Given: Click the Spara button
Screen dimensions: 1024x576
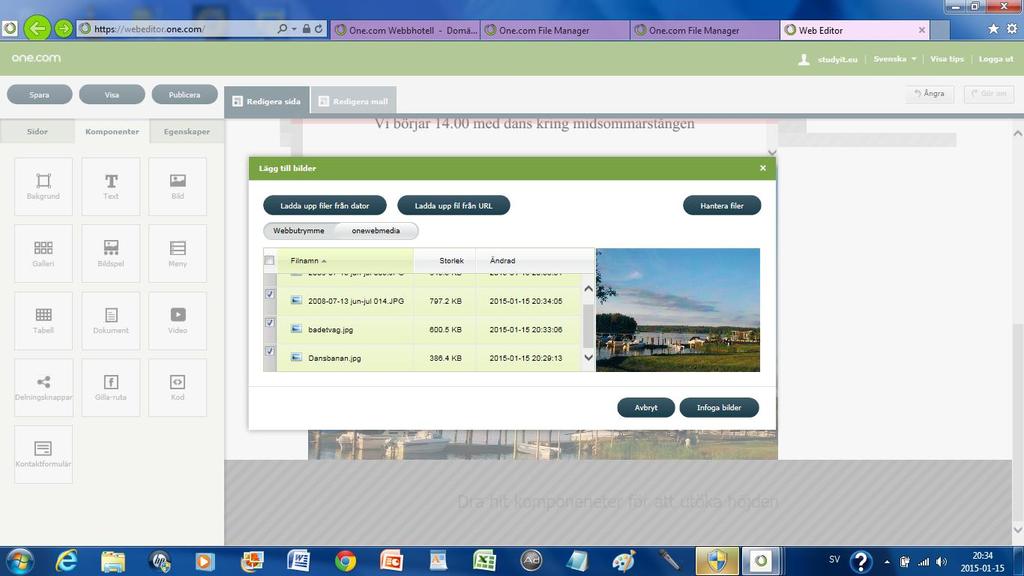Looking at the screenshot, I should tap(39, 95).
